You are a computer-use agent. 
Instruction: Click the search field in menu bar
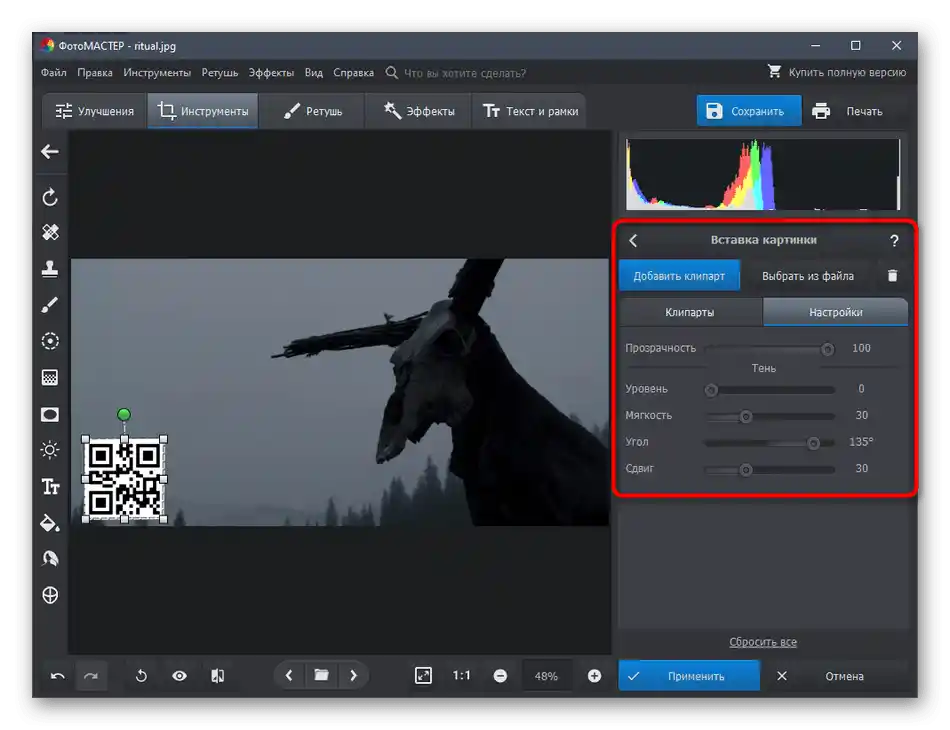point(464,73)
